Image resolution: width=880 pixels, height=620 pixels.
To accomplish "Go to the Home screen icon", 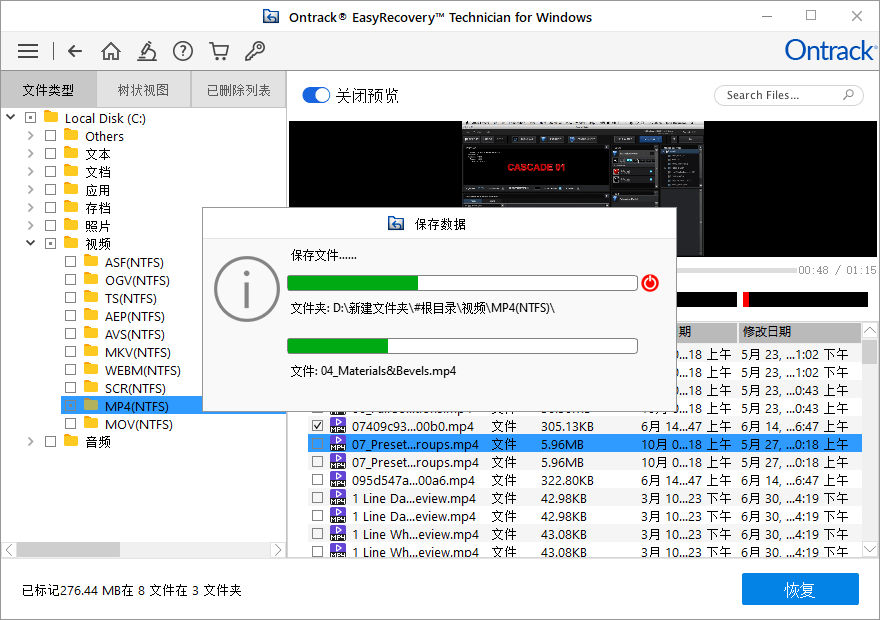I will coord(111,51).
